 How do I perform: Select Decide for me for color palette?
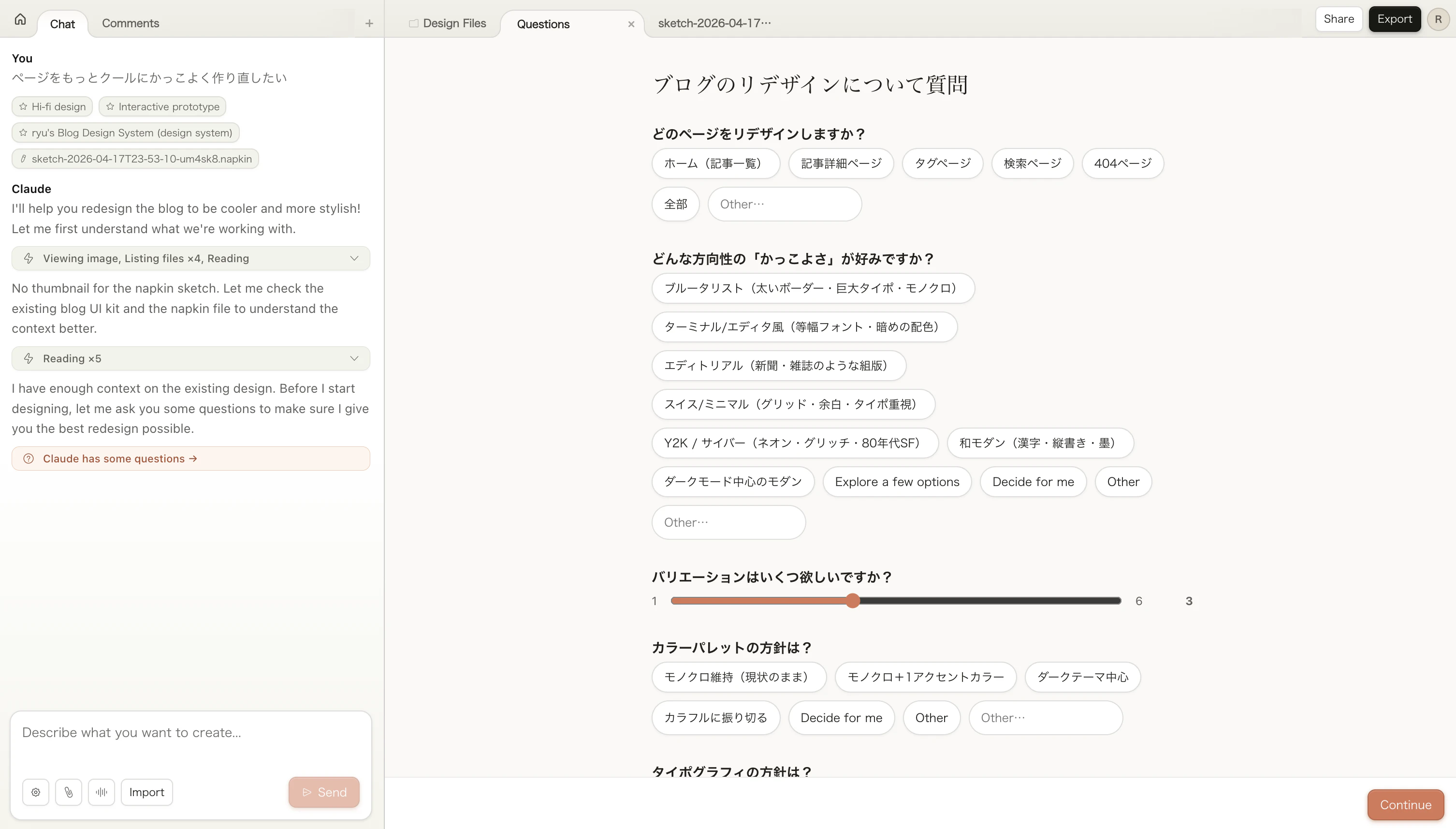841,717
